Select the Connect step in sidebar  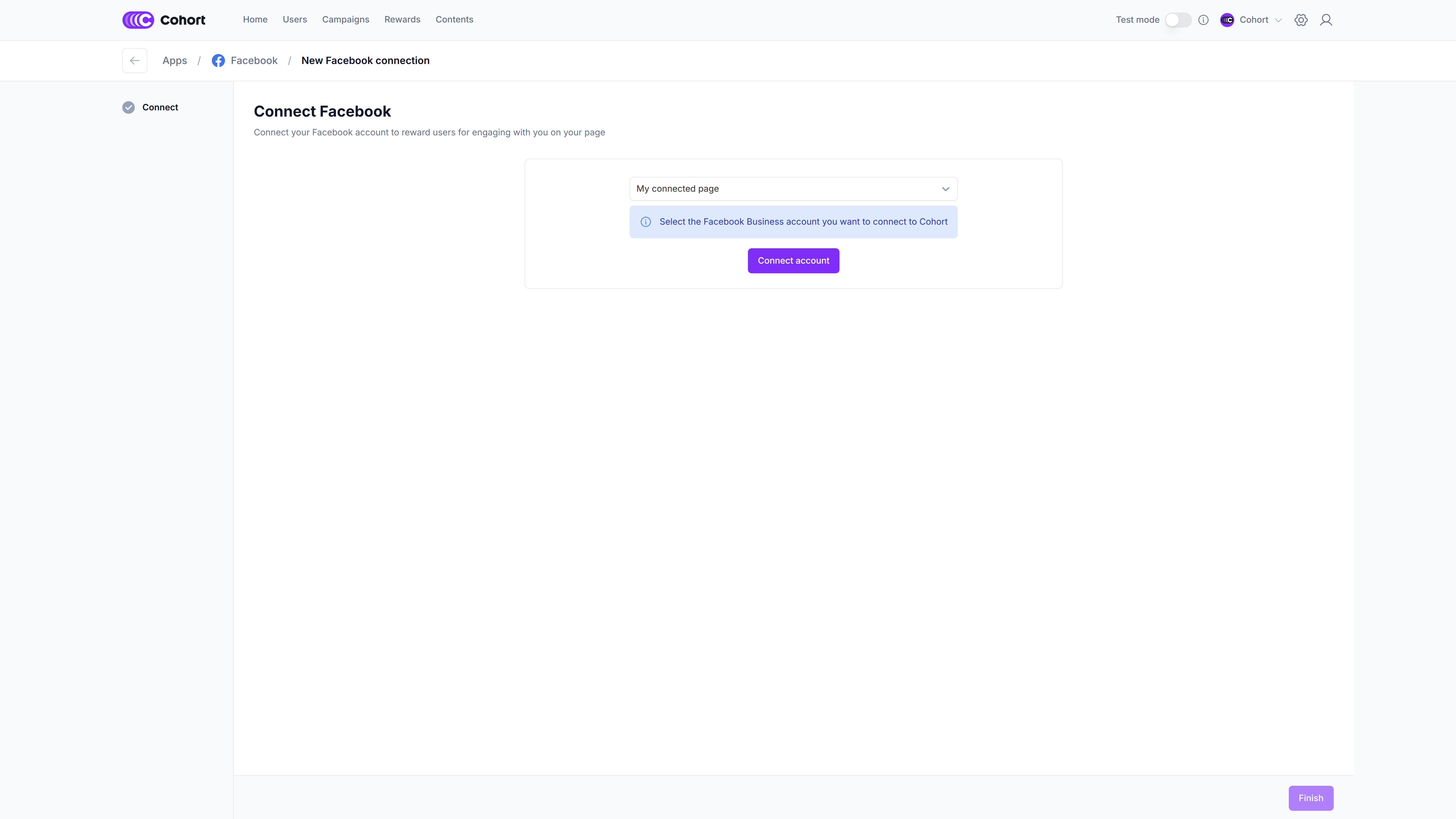pyautogui.click(x=160, y=107)
